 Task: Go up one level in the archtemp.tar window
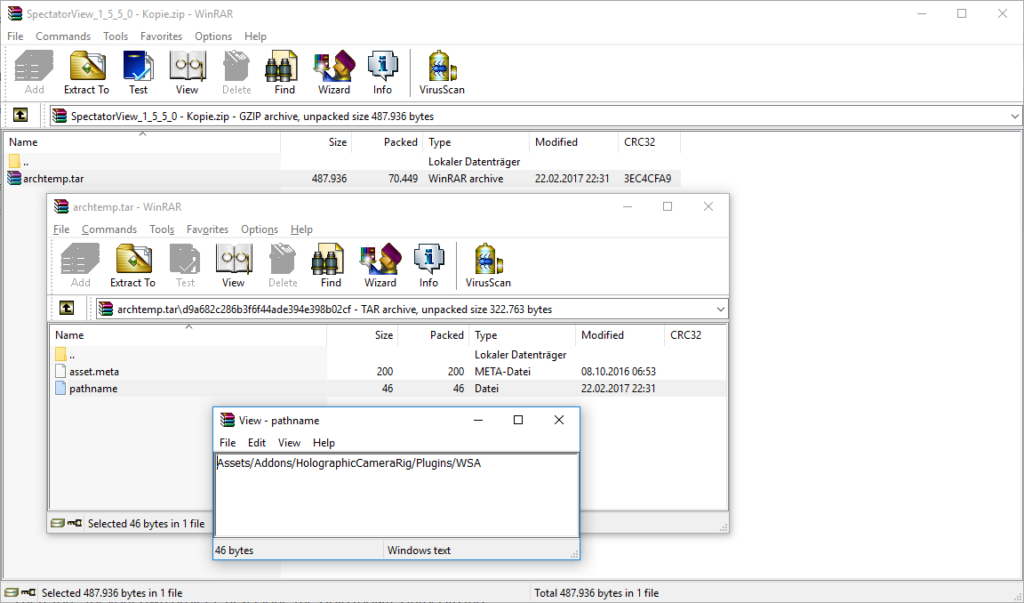[67, 308]
